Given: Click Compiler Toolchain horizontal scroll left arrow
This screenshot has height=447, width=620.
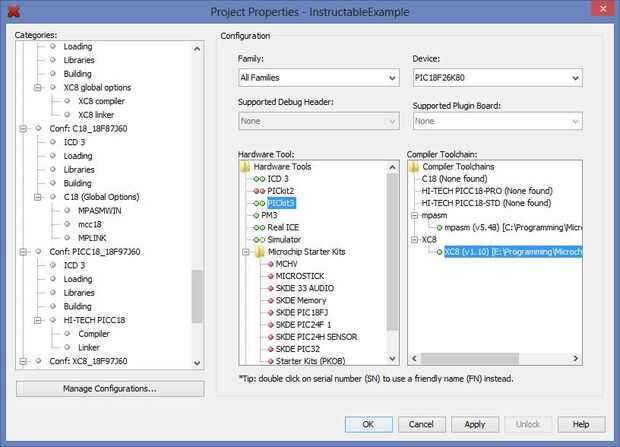Looking at the screenshot, I should [x=414, y=358].
